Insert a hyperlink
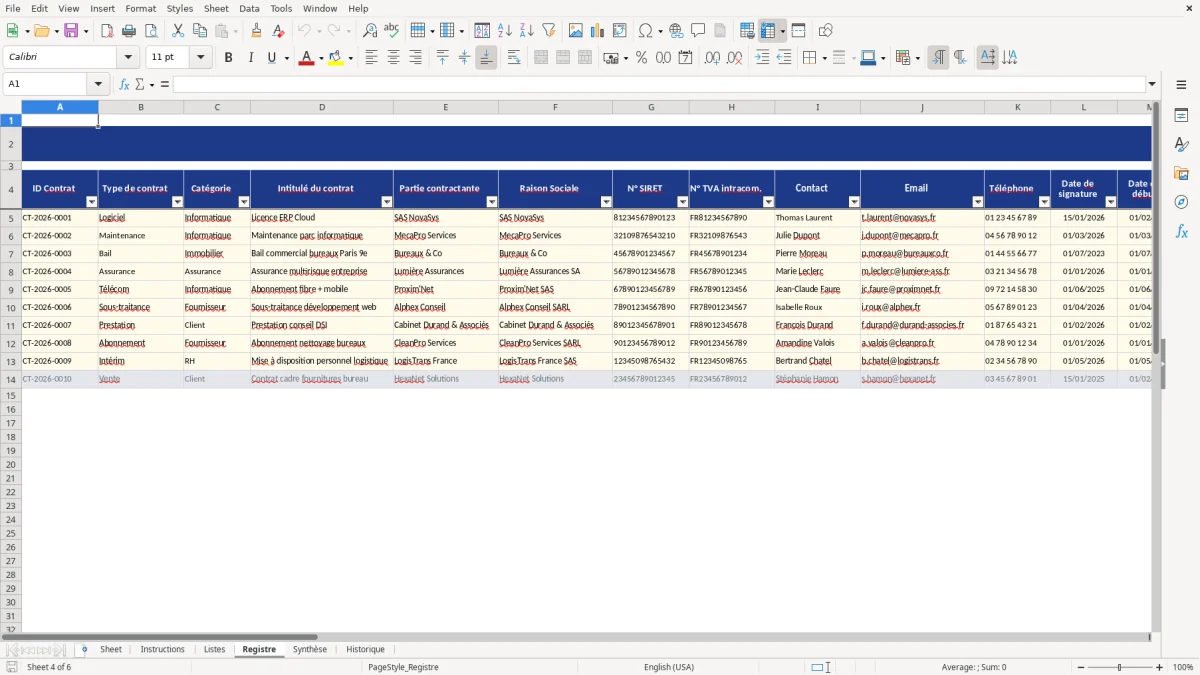This screenshot has height=675, width=1200. tap(676, 31)
